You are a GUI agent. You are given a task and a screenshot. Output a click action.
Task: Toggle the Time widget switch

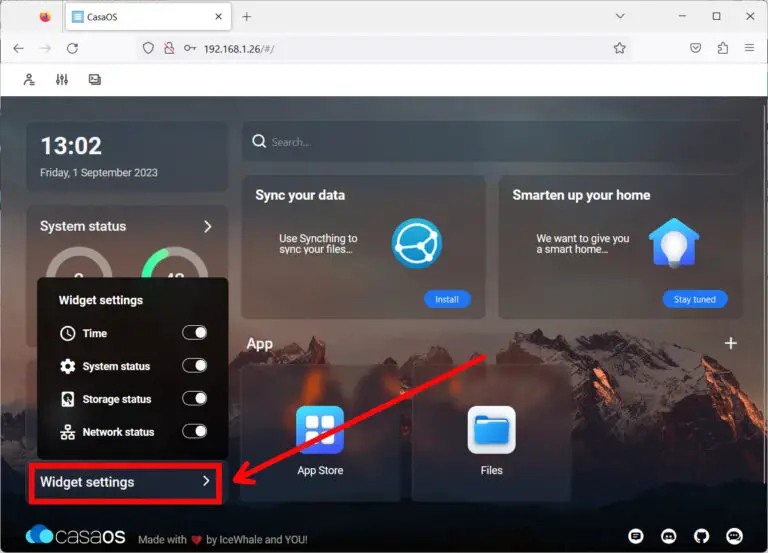[x=194, y=333]
